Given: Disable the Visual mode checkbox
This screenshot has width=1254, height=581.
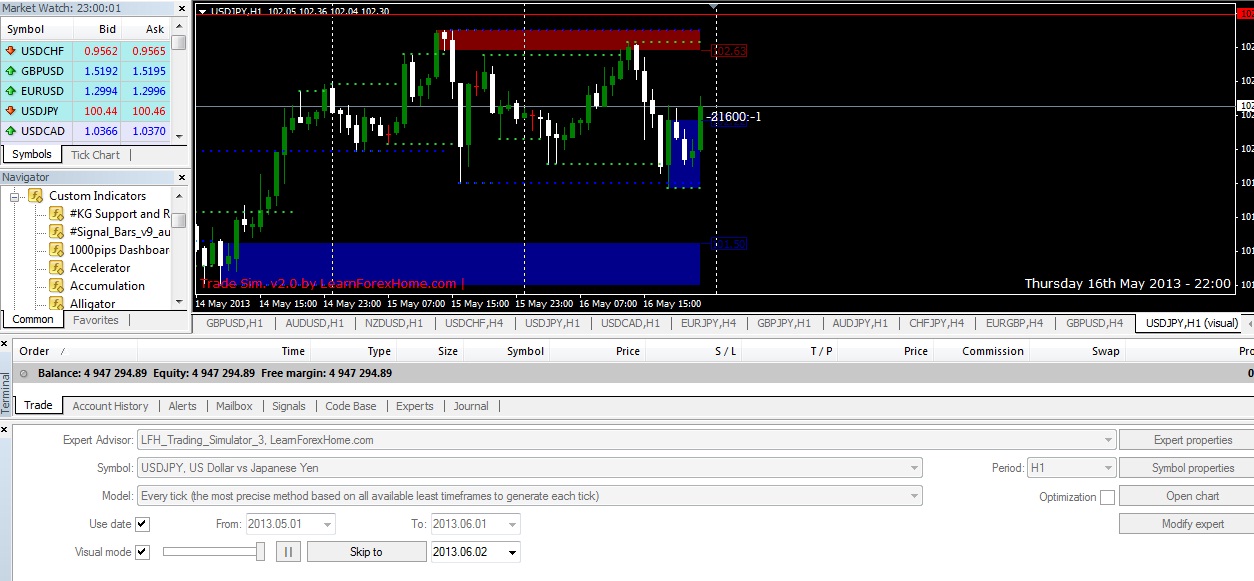Looking at the screenshot, I should coord(142,552).
